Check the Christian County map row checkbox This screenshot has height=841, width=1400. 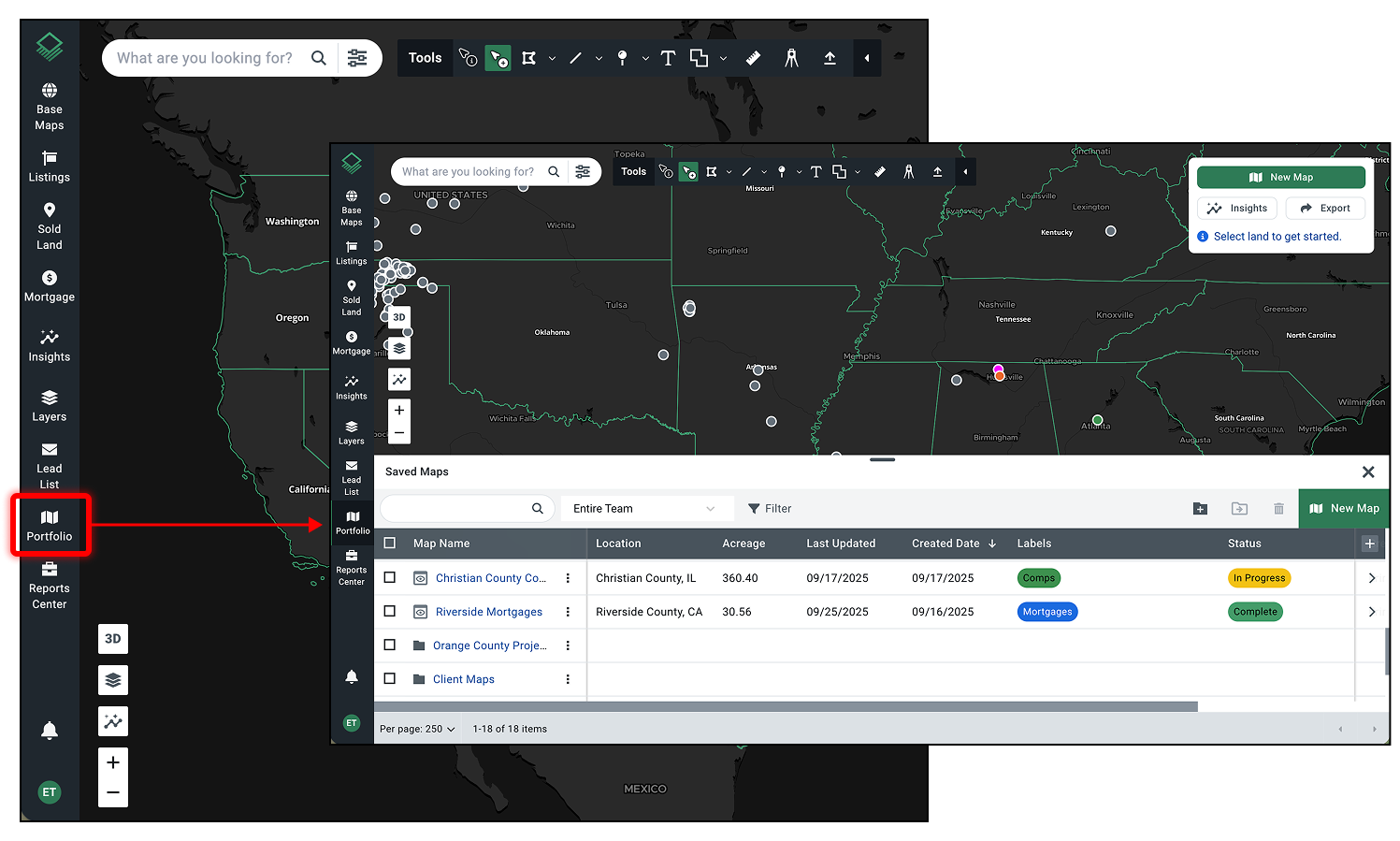(x=390, y=578)
